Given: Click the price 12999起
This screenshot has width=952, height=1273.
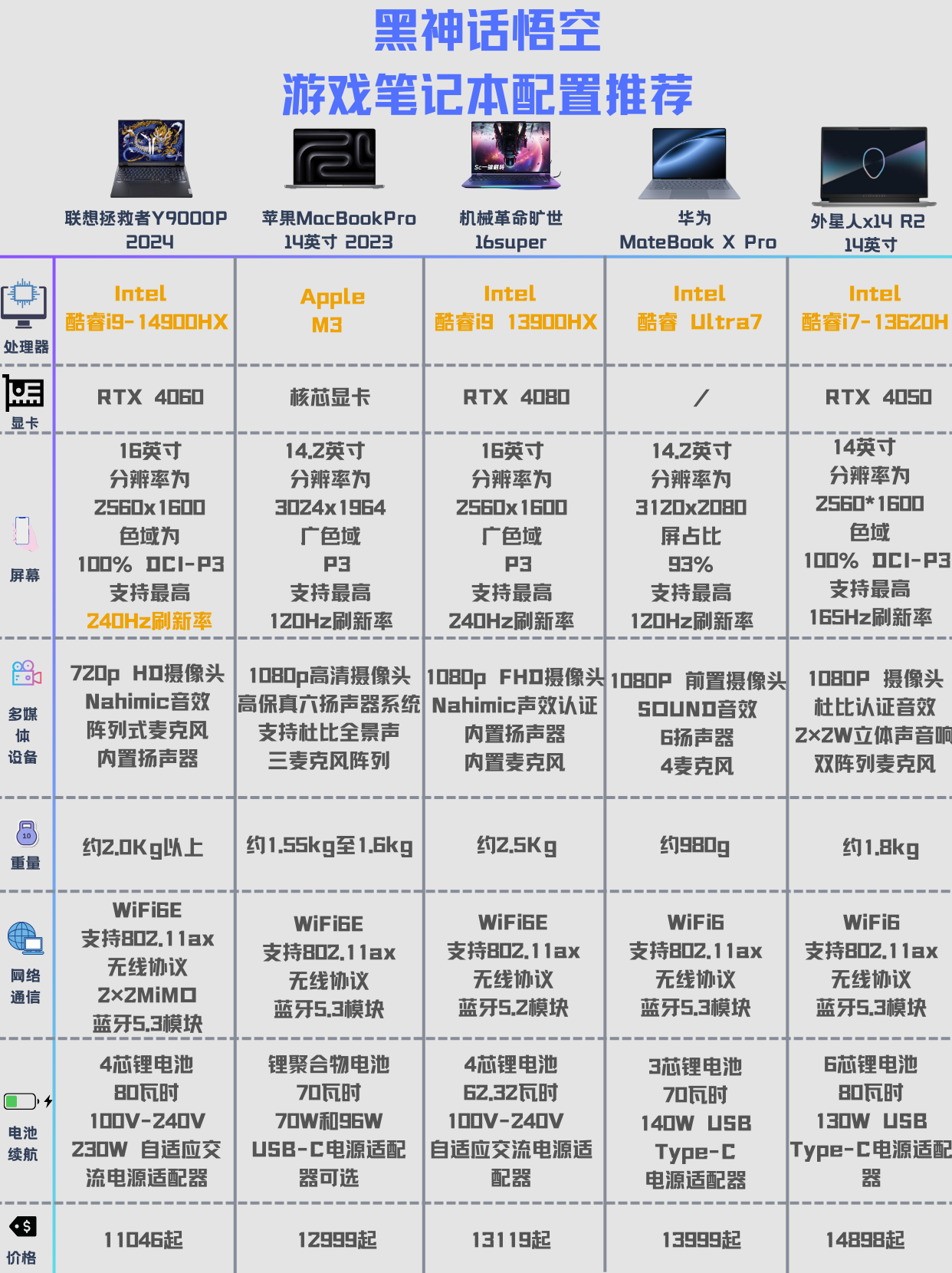Looking at the screenshot, I should 337,1240.
